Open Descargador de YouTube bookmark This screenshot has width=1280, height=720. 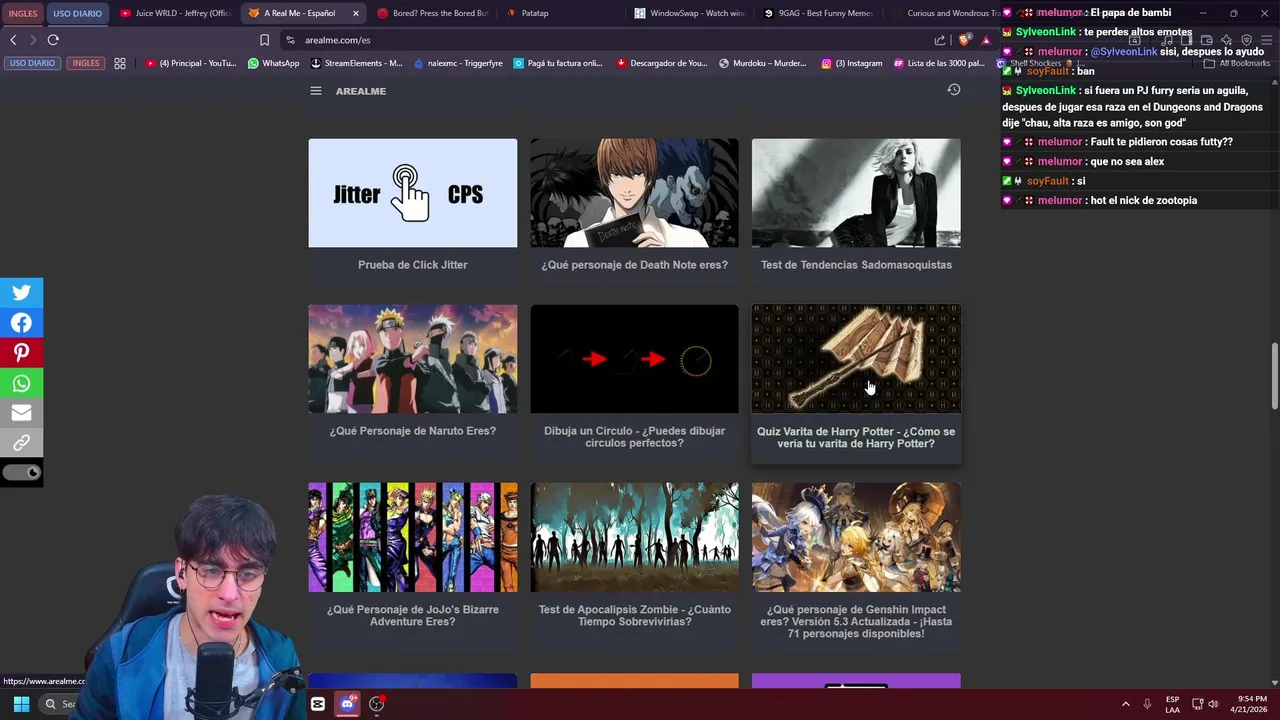pyautogui.click(x=662, y=63)
